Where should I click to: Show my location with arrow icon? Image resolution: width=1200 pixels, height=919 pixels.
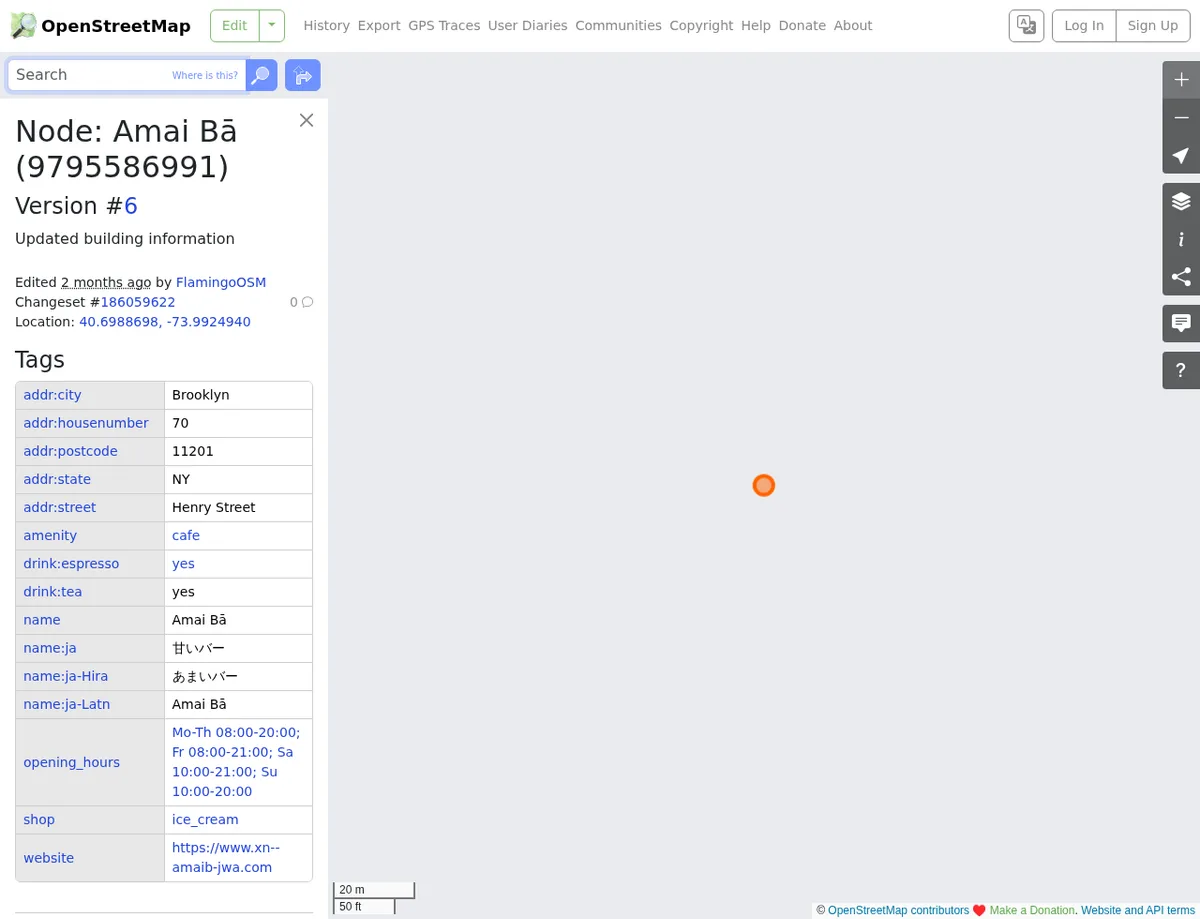point(1181,156)
